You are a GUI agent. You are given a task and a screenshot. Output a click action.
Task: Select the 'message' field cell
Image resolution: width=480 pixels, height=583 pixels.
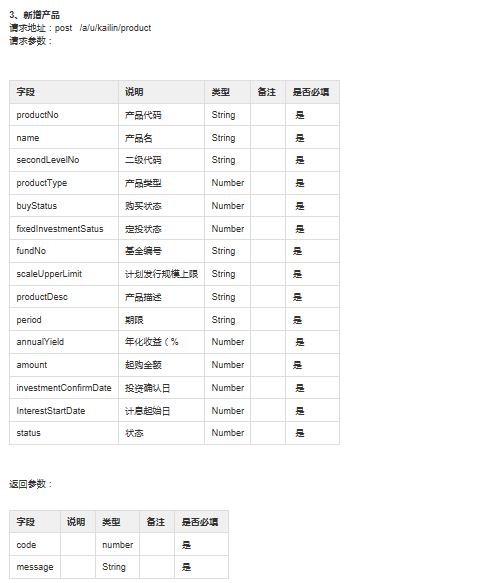(35, 567)
